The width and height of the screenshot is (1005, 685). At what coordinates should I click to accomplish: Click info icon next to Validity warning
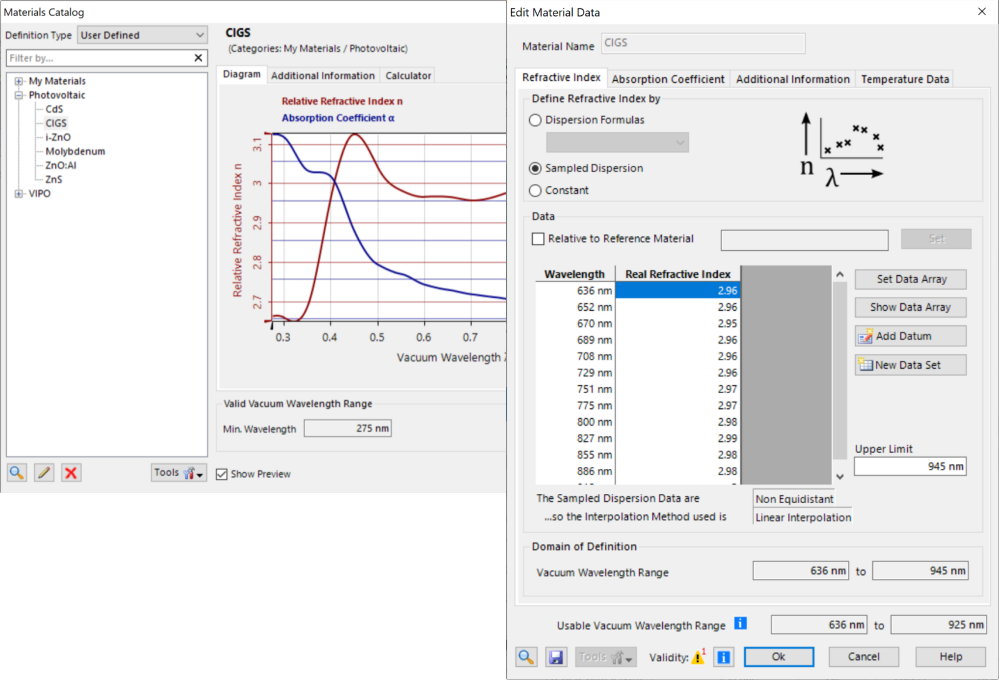click(x=724, y=657)
